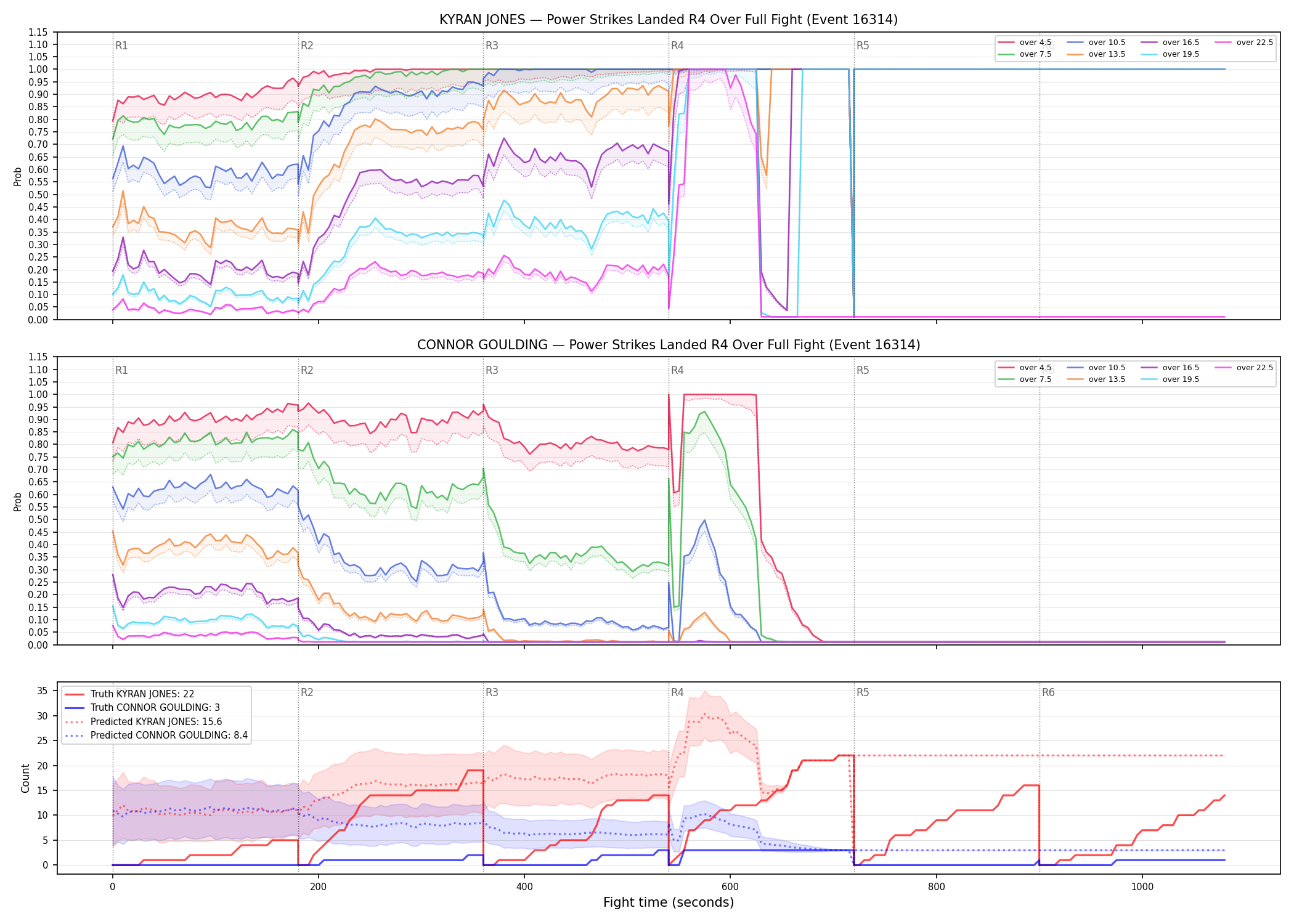The height and width of the screenshot is (924, 1294).
Task: Click 'over 16.5' label in CONNOR GOULDING legend
Action: tap(1181, 368)
